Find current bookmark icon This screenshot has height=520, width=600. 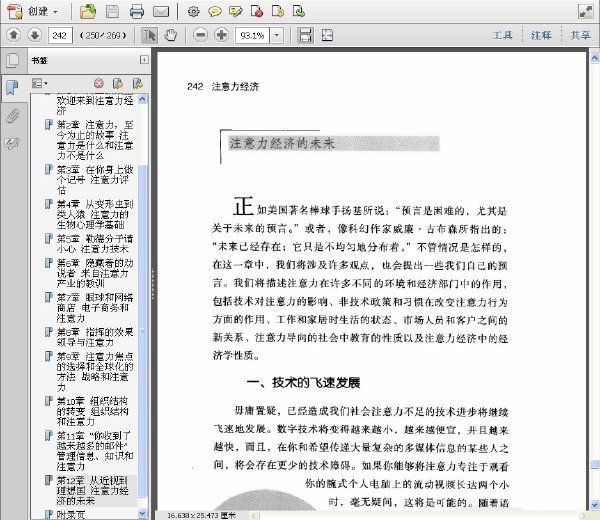coord(138,83)
